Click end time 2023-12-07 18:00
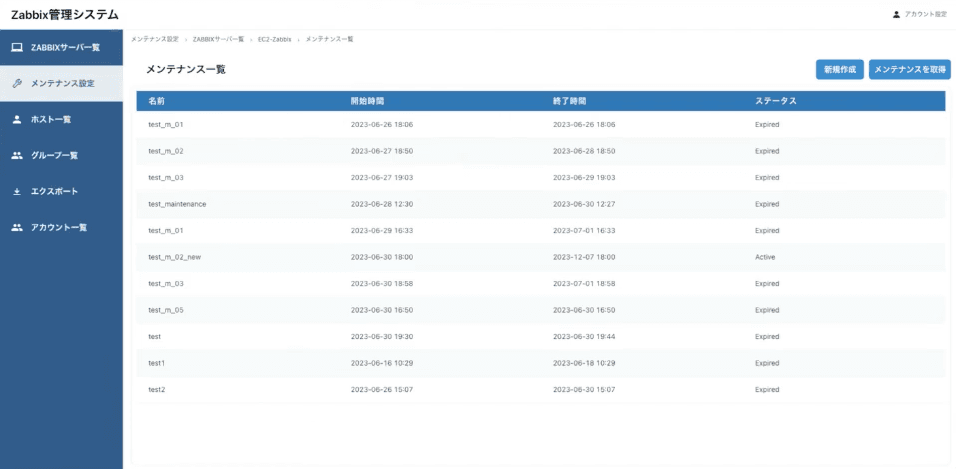Viewport: 956px width, 469px height. pos(584,257)
